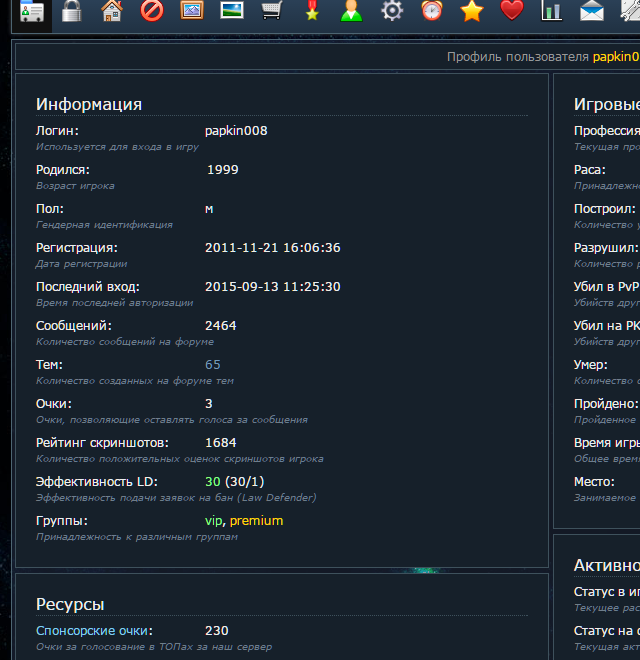Click the medal award icon
Viewport: 640px width, 660px height.
tap(312, 11)
